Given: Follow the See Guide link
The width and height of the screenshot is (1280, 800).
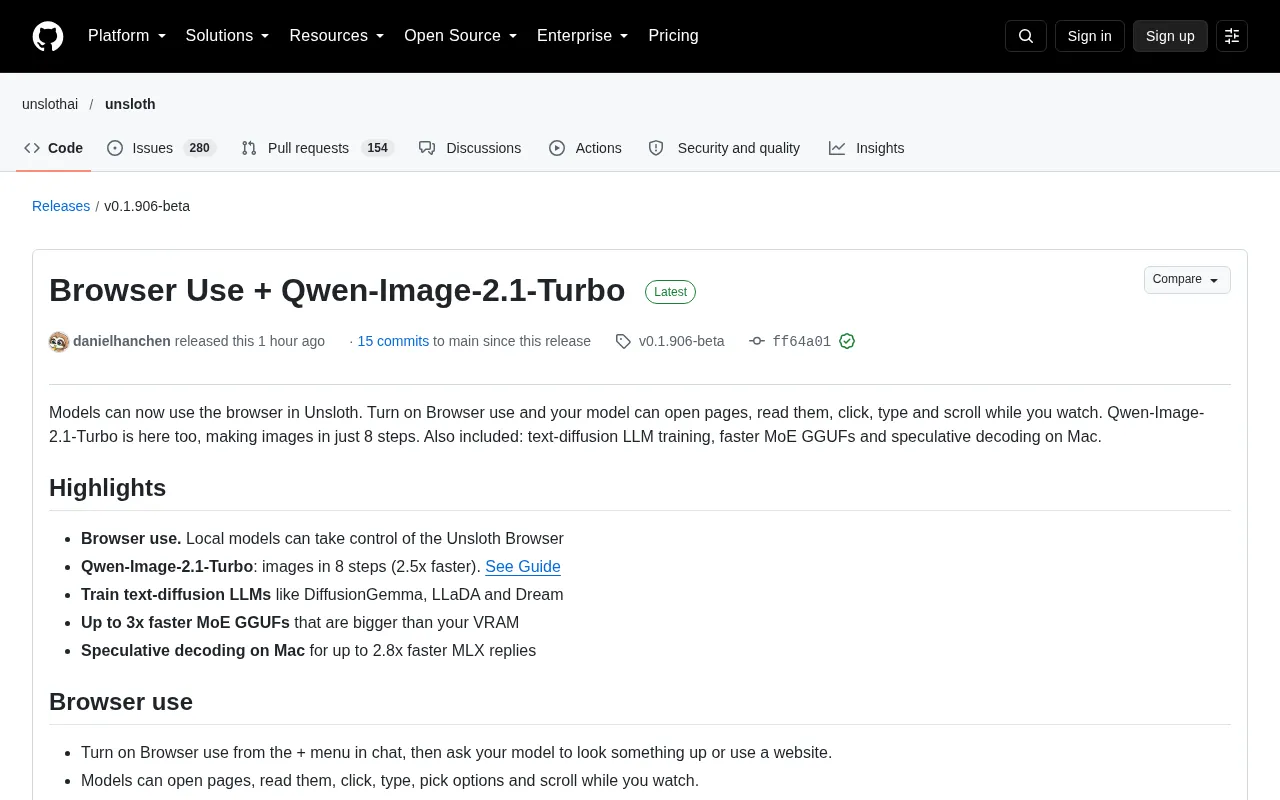Looking at the screenshot, I should [x=523, y=567].
